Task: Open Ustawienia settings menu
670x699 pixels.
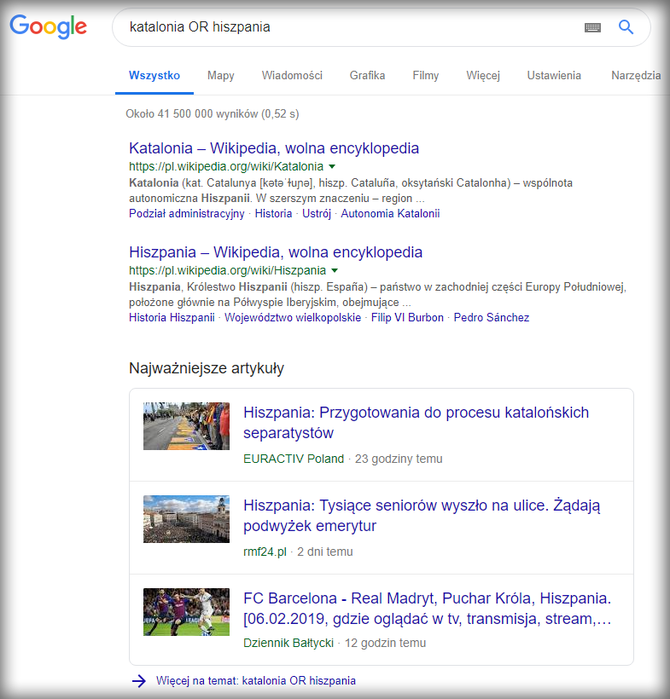Action: tap(554, 75)
